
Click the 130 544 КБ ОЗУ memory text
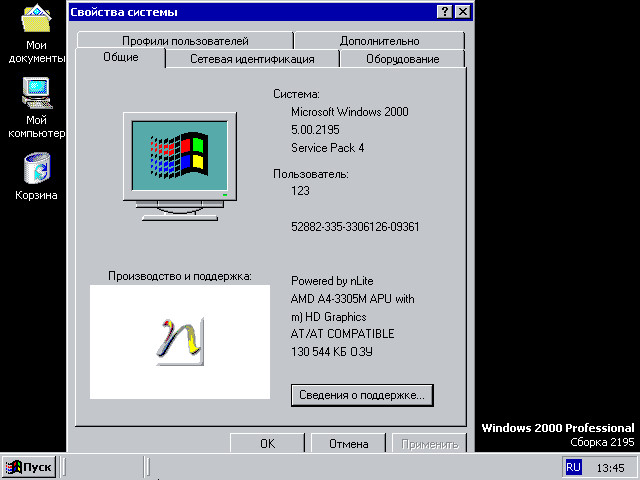click(x=331, y=352)
